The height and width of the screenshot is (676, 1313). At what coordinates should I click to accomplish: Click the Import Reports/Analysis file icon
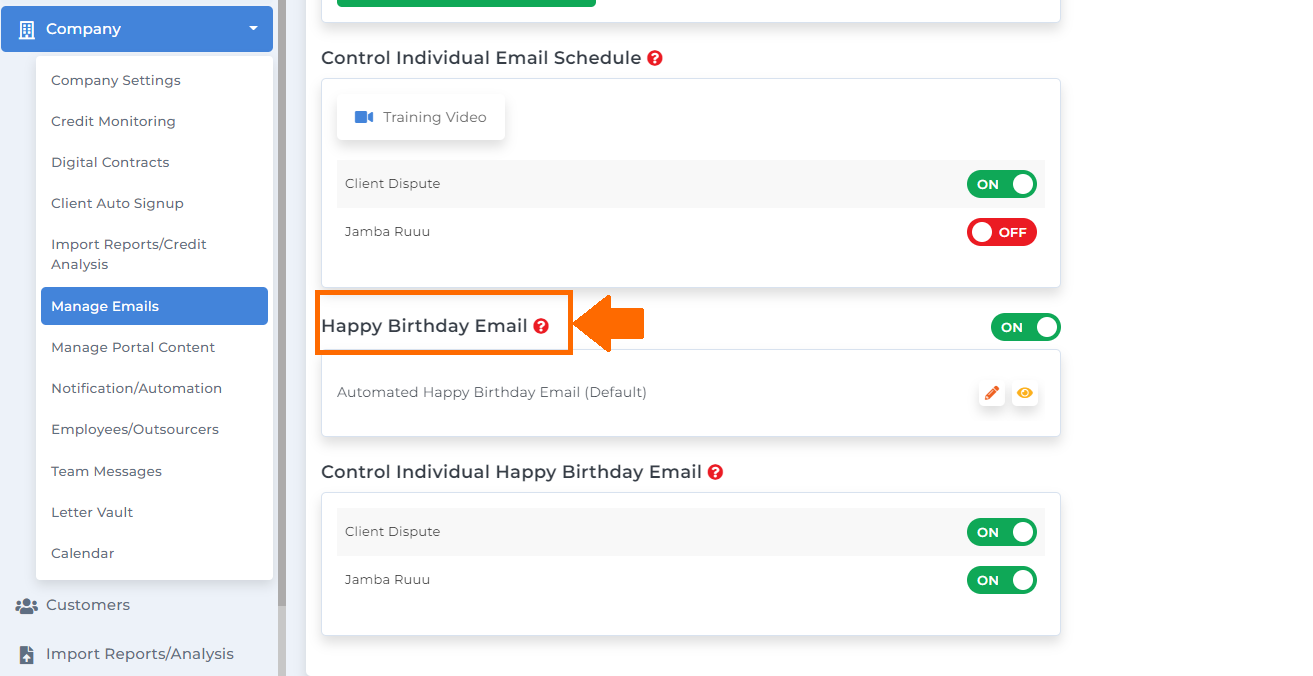click(x=27, y=654)
